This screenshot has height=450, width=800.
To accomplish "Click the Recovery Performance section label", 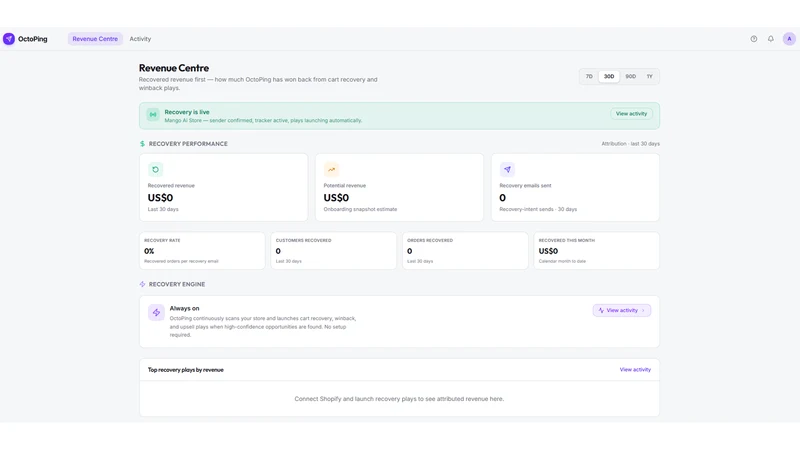I will [188, 144].
